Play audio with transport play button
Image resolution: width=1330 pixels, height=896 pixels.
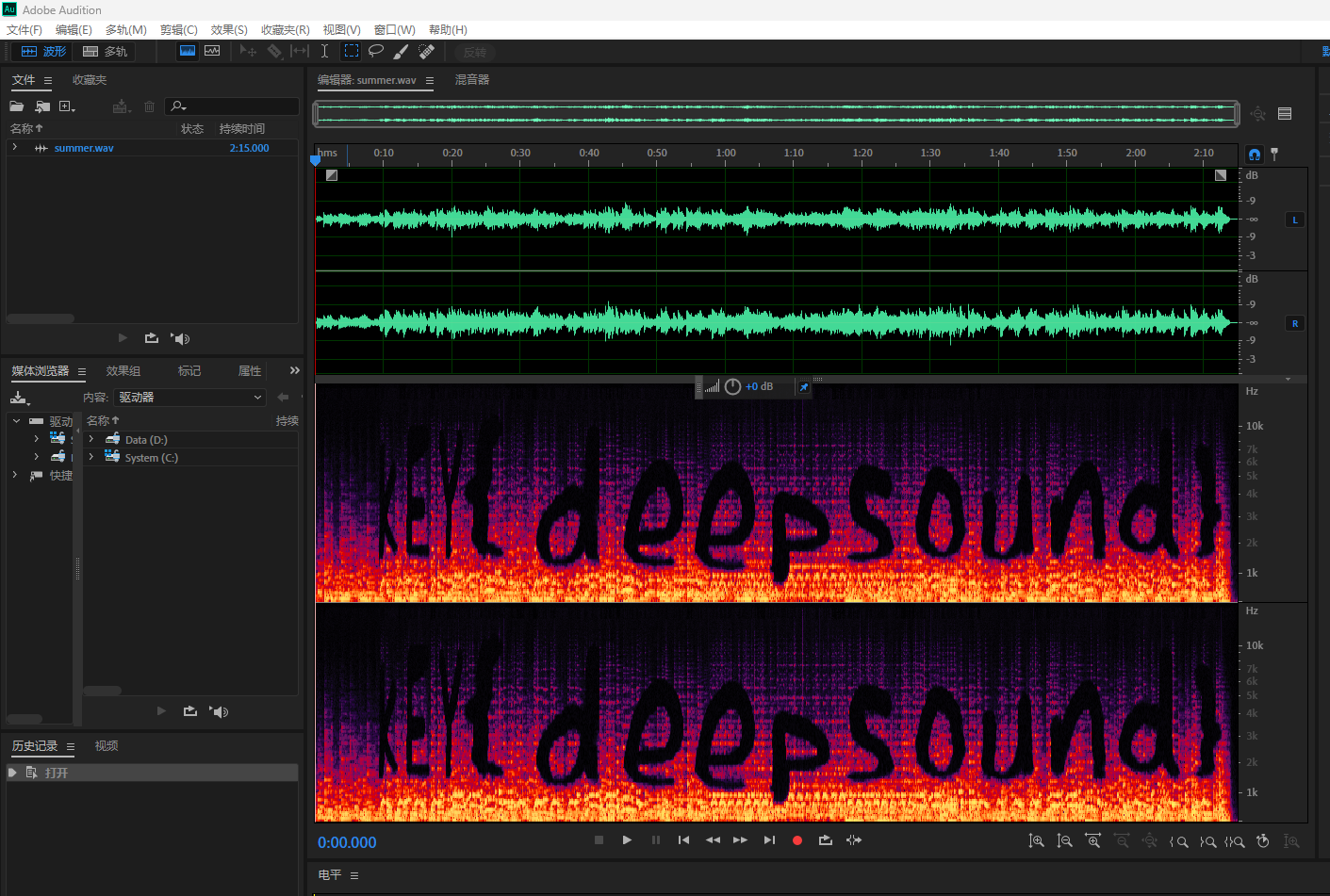(x=627, y=839)
